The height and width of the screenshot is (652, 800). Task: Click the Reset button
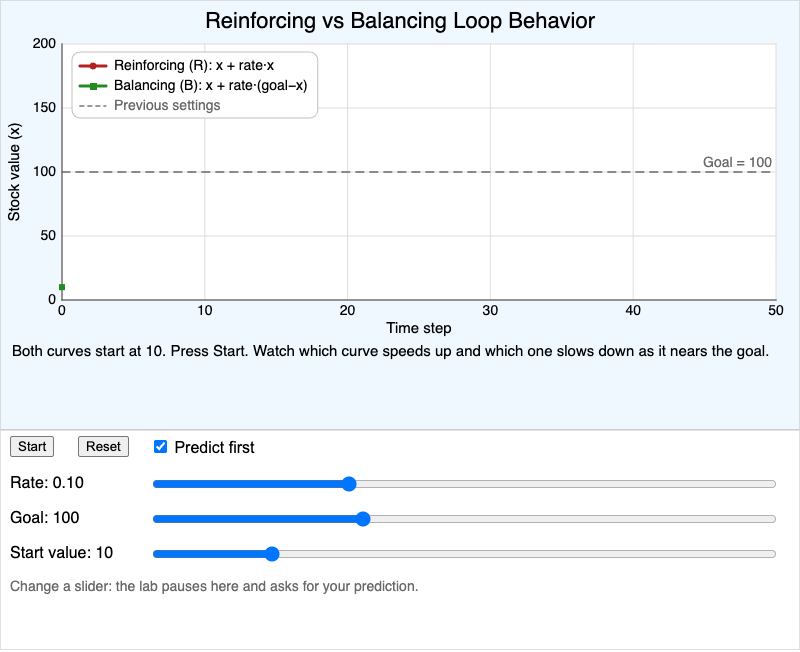[x=103, y=446]
